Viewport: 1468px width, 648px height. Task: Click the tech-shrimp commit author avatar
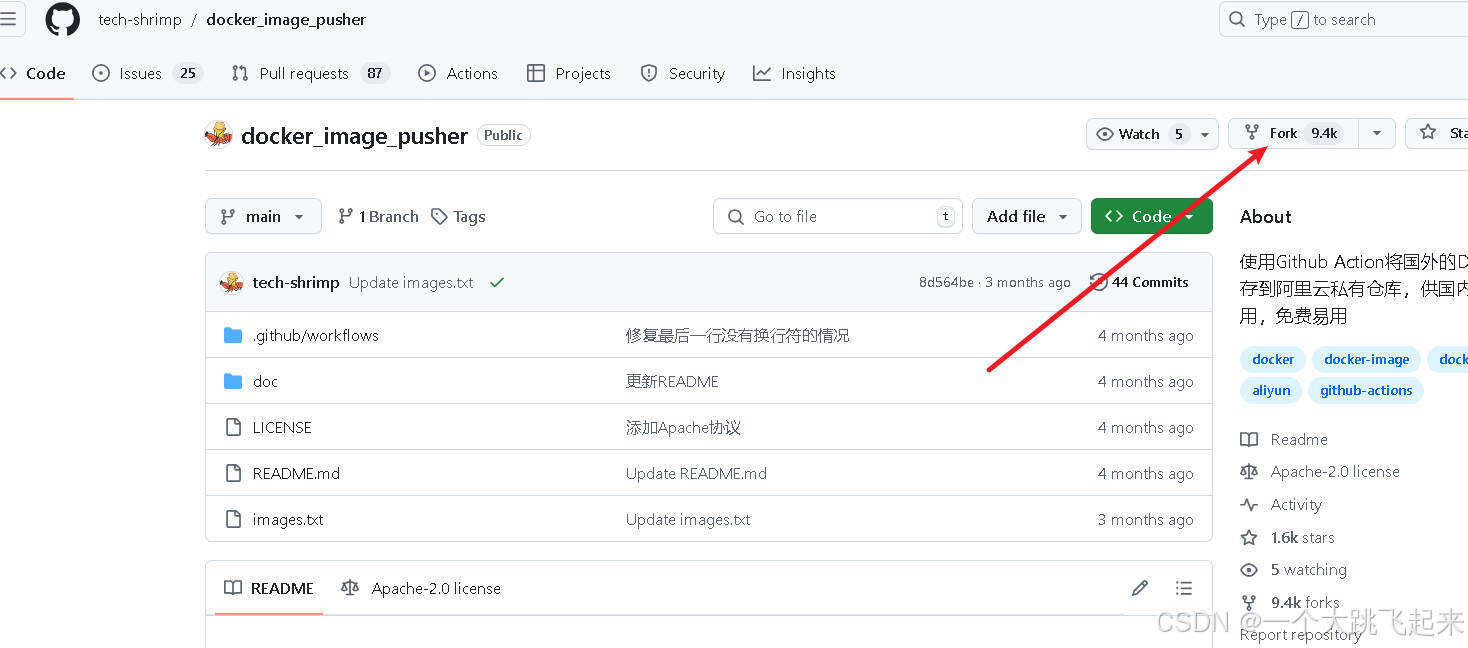(232, 283)
